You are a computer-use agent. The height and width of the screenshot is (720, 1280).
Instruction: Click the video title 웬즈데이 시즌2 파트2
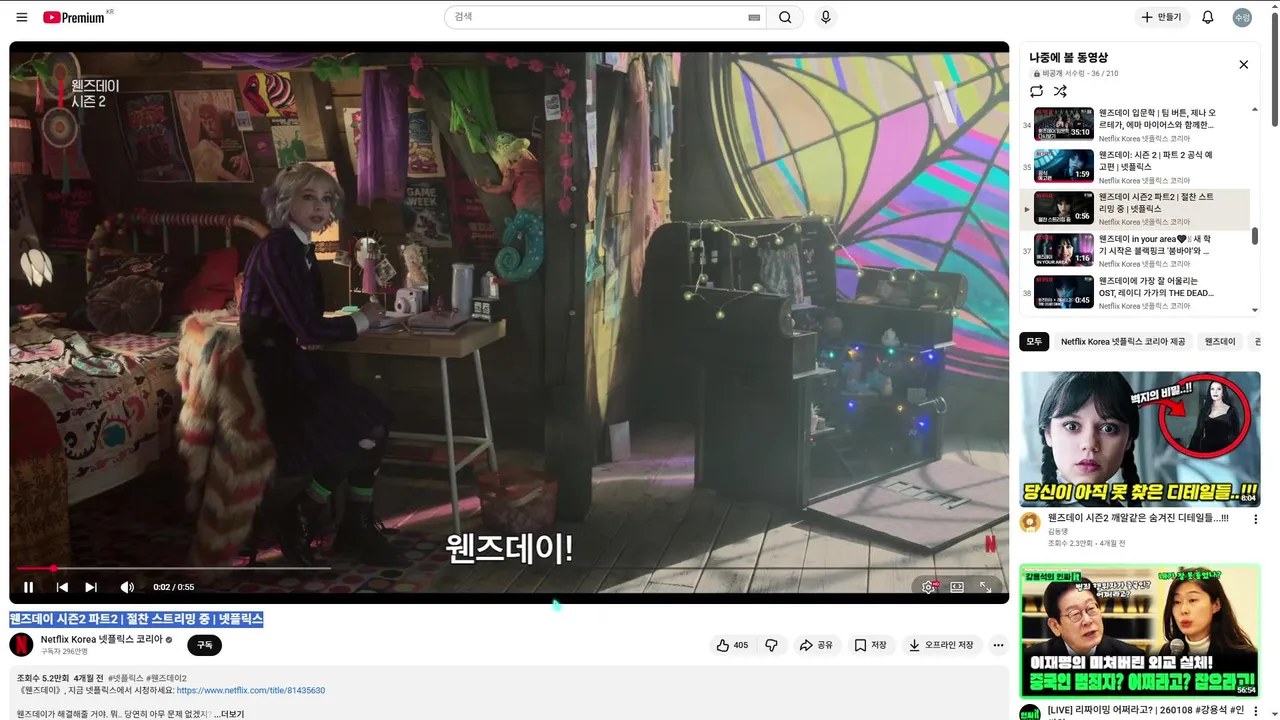pos(136,619)
